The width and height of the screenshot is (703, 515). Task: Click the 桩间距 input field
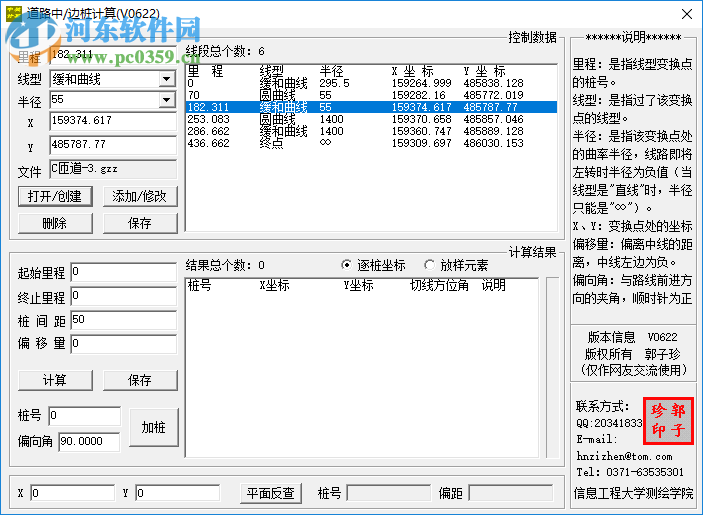pyautogui.click(x=124, y=320)
